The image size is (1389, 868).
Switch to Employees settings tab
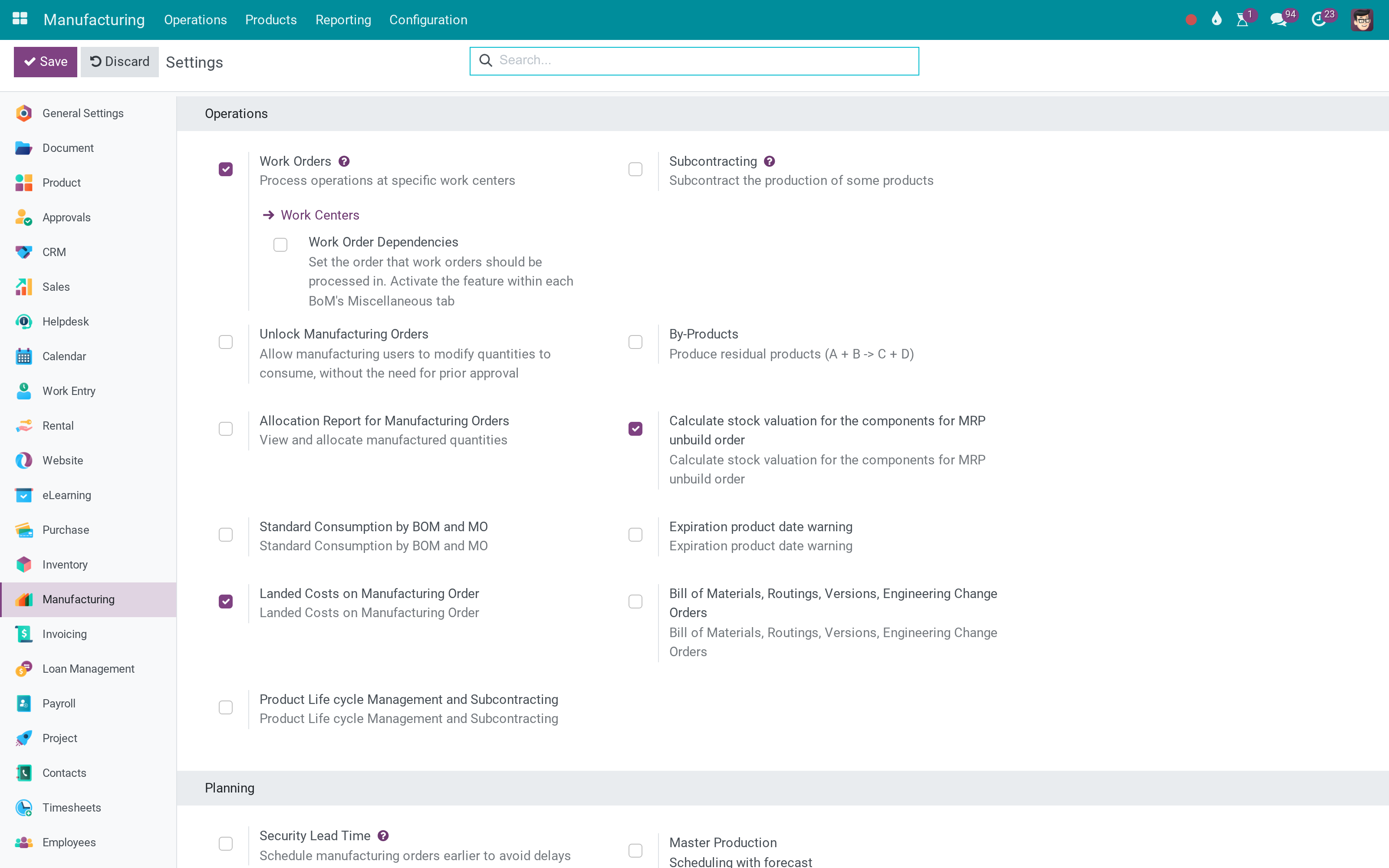tap(88, 843)
